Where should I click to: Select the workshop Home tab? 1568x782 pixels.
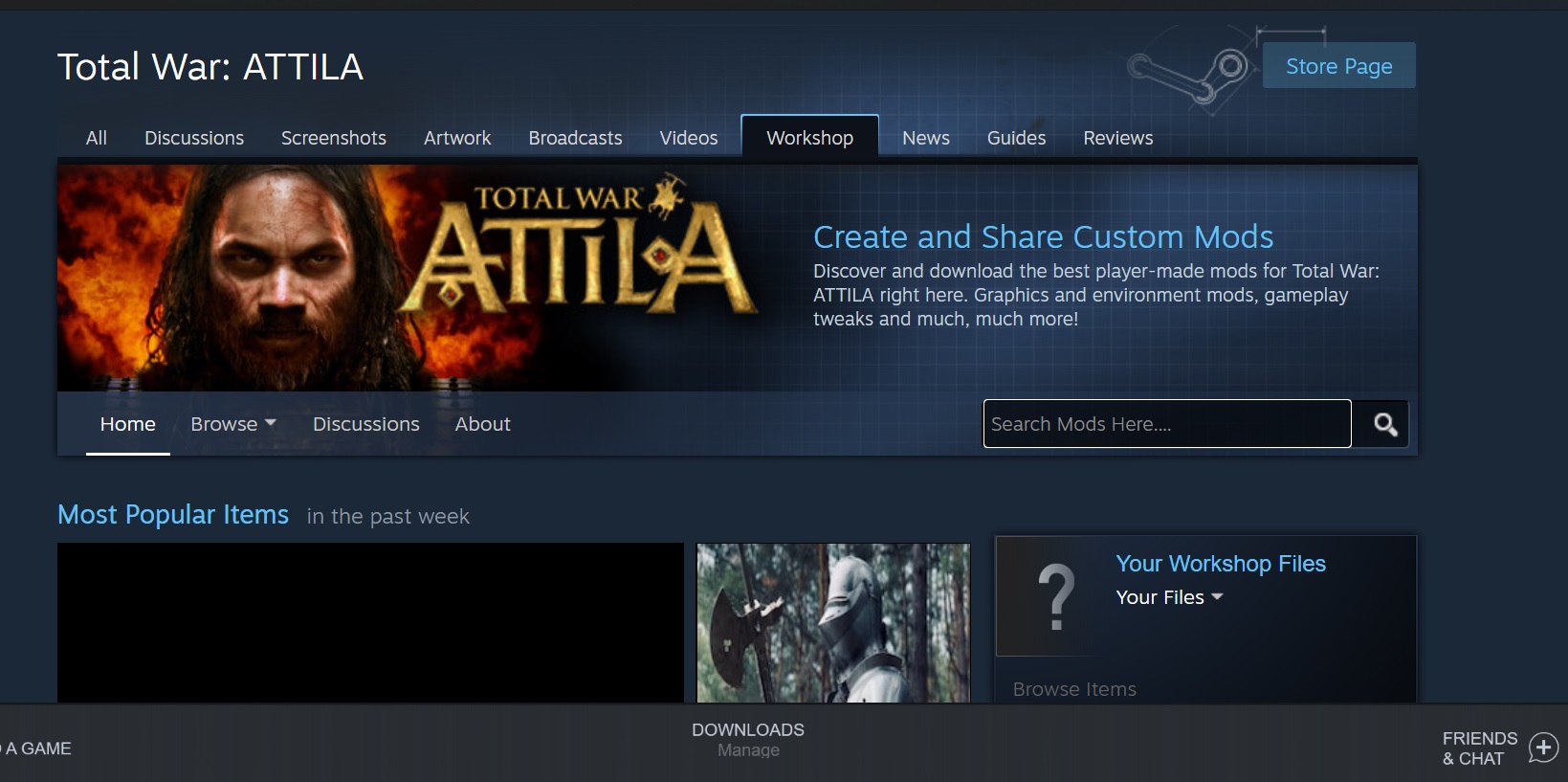pos(128,424)
